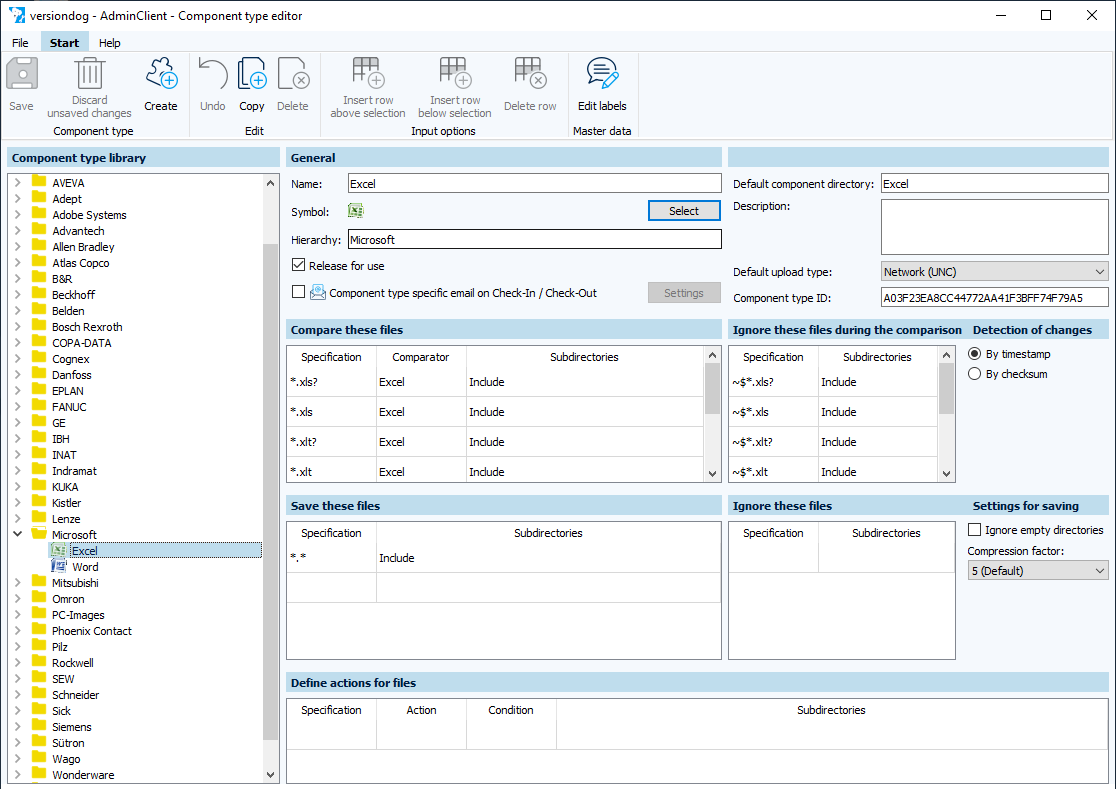The image size is (1116, 789).
Task: Open the File menu
Action: [x=21, y=43]
